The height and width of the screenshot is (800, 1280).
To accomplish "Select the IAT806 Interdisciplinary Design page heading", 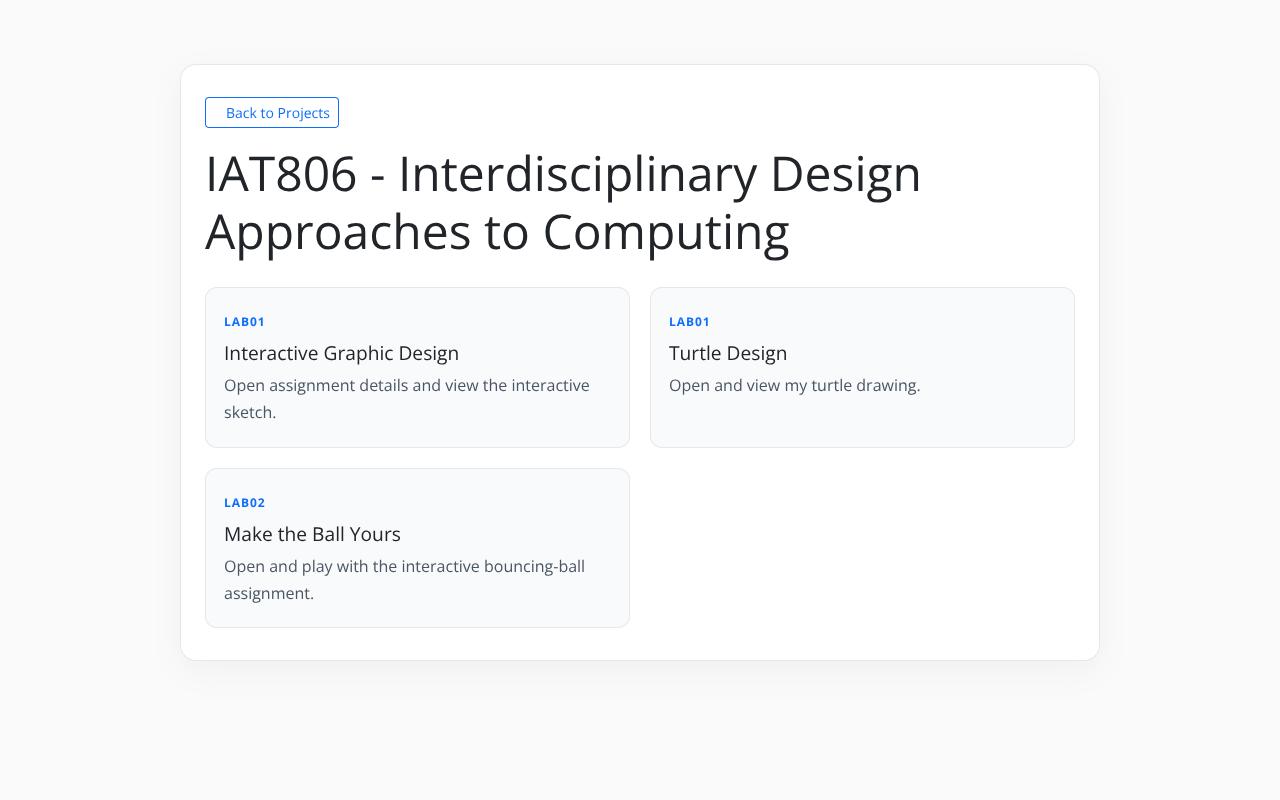I will 563,202.
